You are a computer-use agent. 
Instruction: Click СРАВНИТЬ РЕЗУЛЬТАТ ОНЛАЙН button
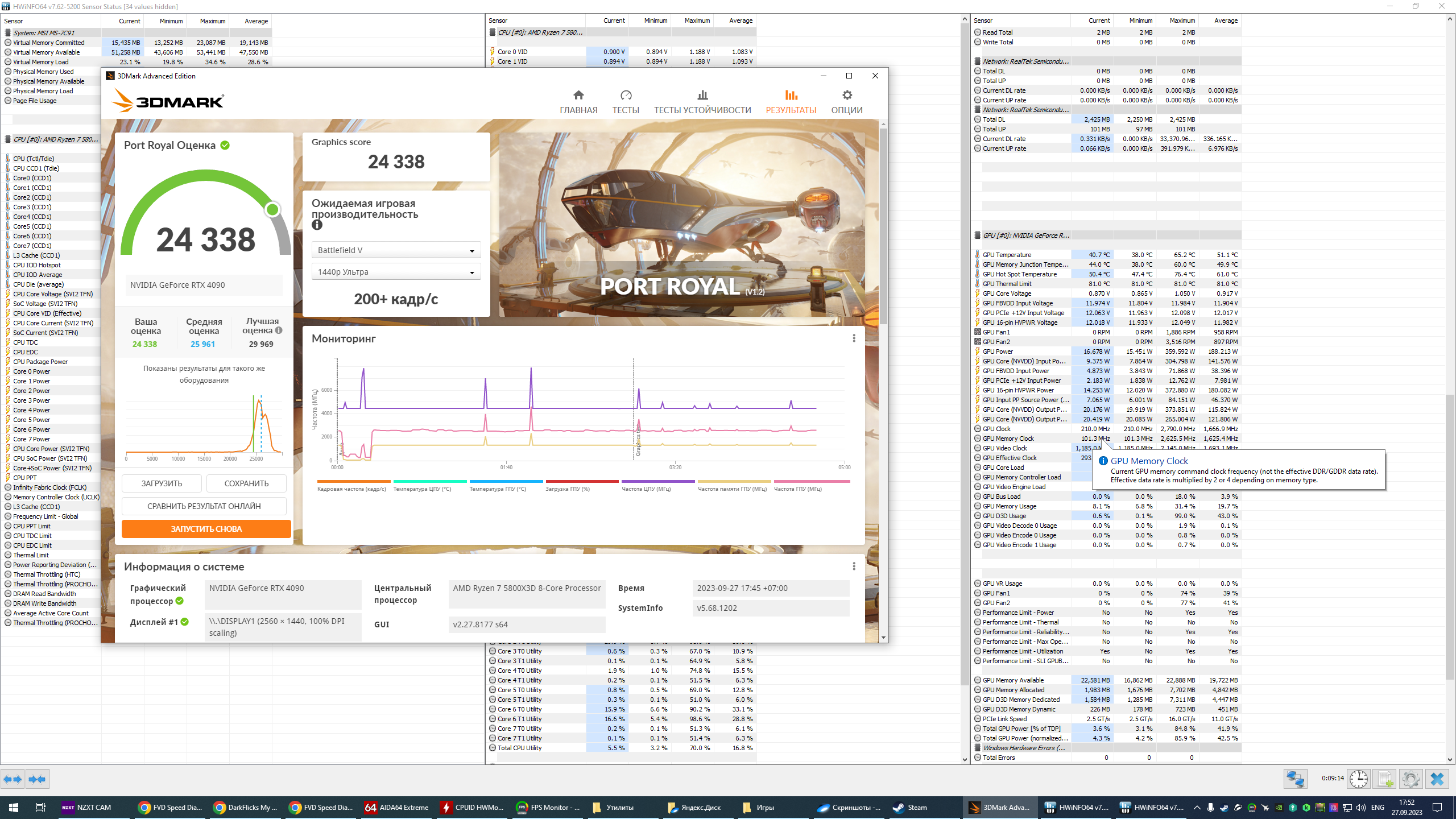[204, 506]
